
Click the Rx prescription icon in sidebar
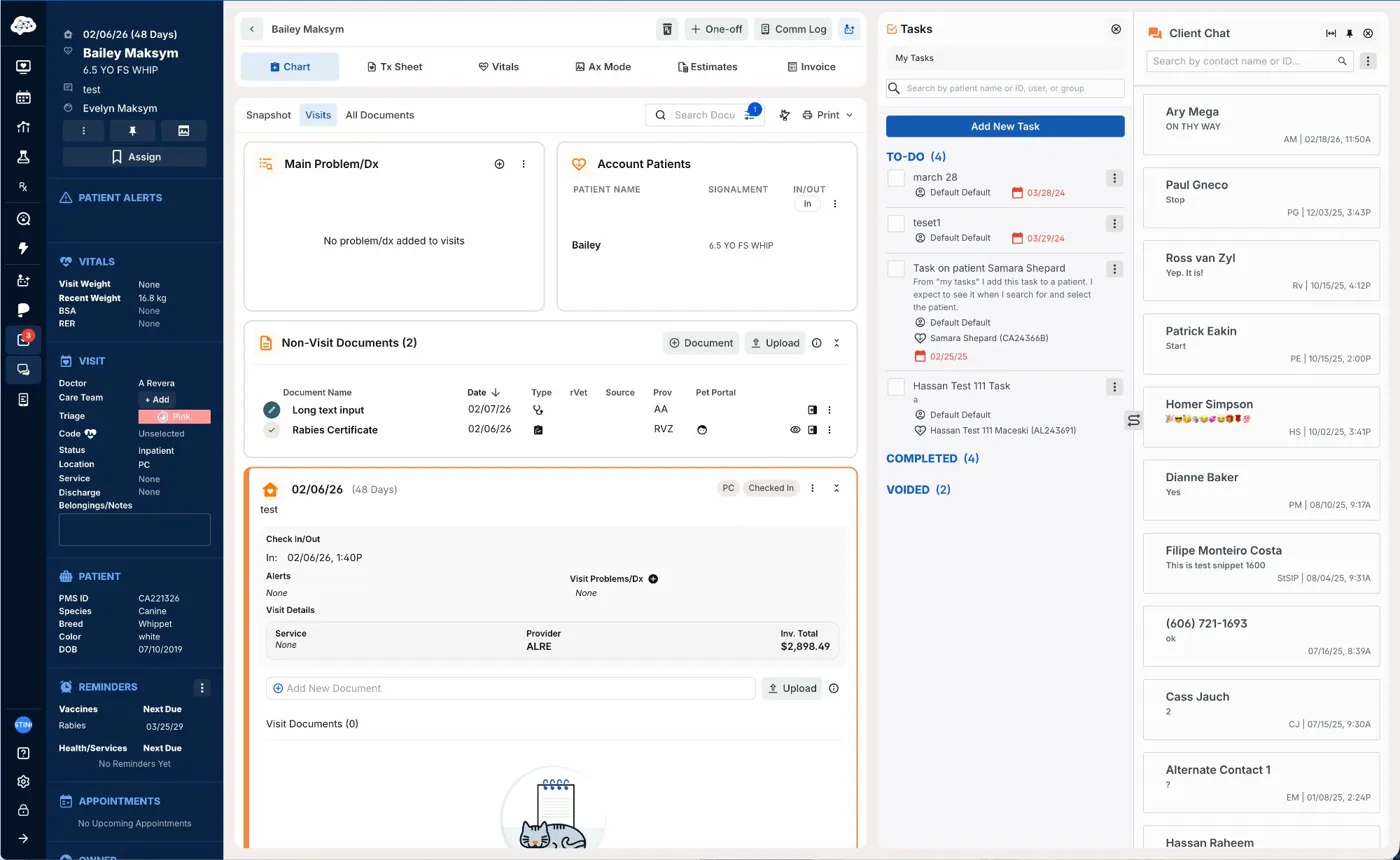pyautogui.click(x=23, y=187)
